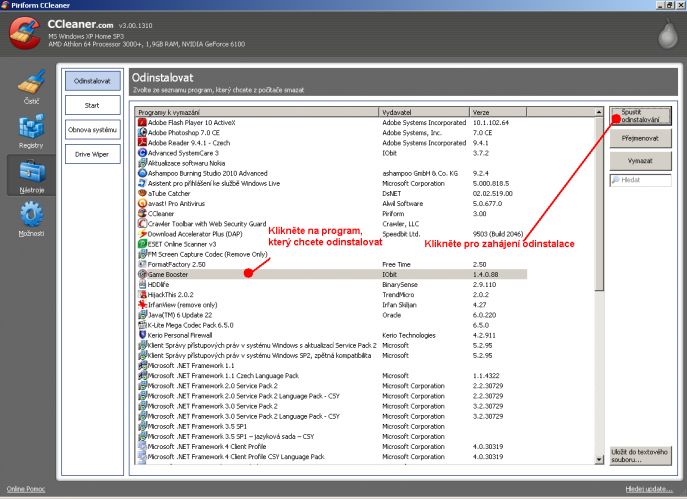Click the Game Booster icon

pos(142,274)
